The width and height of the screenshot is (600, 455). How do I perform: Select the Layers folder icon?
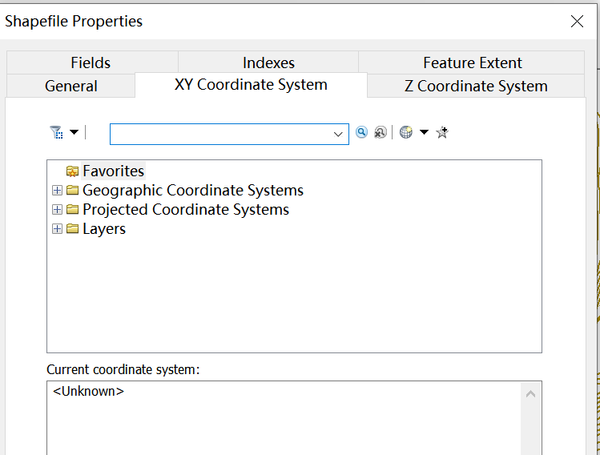click(x=72, y=229)
